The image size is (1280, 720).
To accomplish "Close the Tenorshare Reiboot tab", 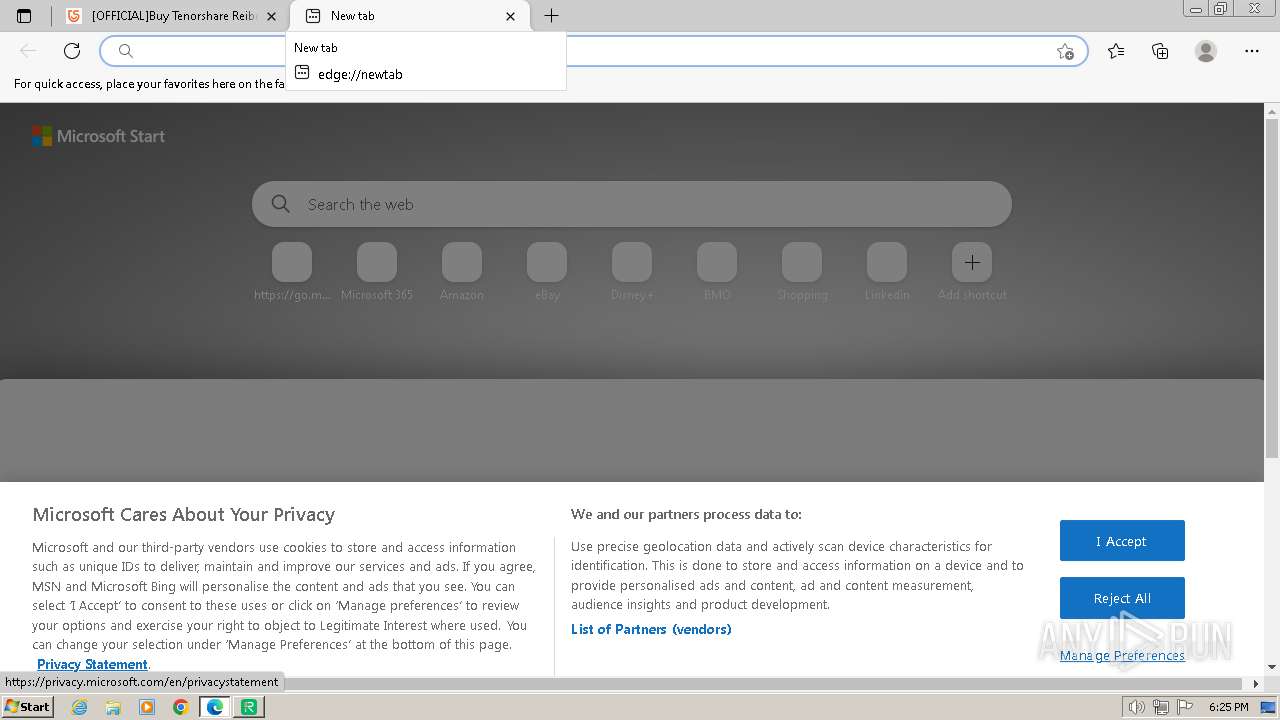I will pos(271,16).
